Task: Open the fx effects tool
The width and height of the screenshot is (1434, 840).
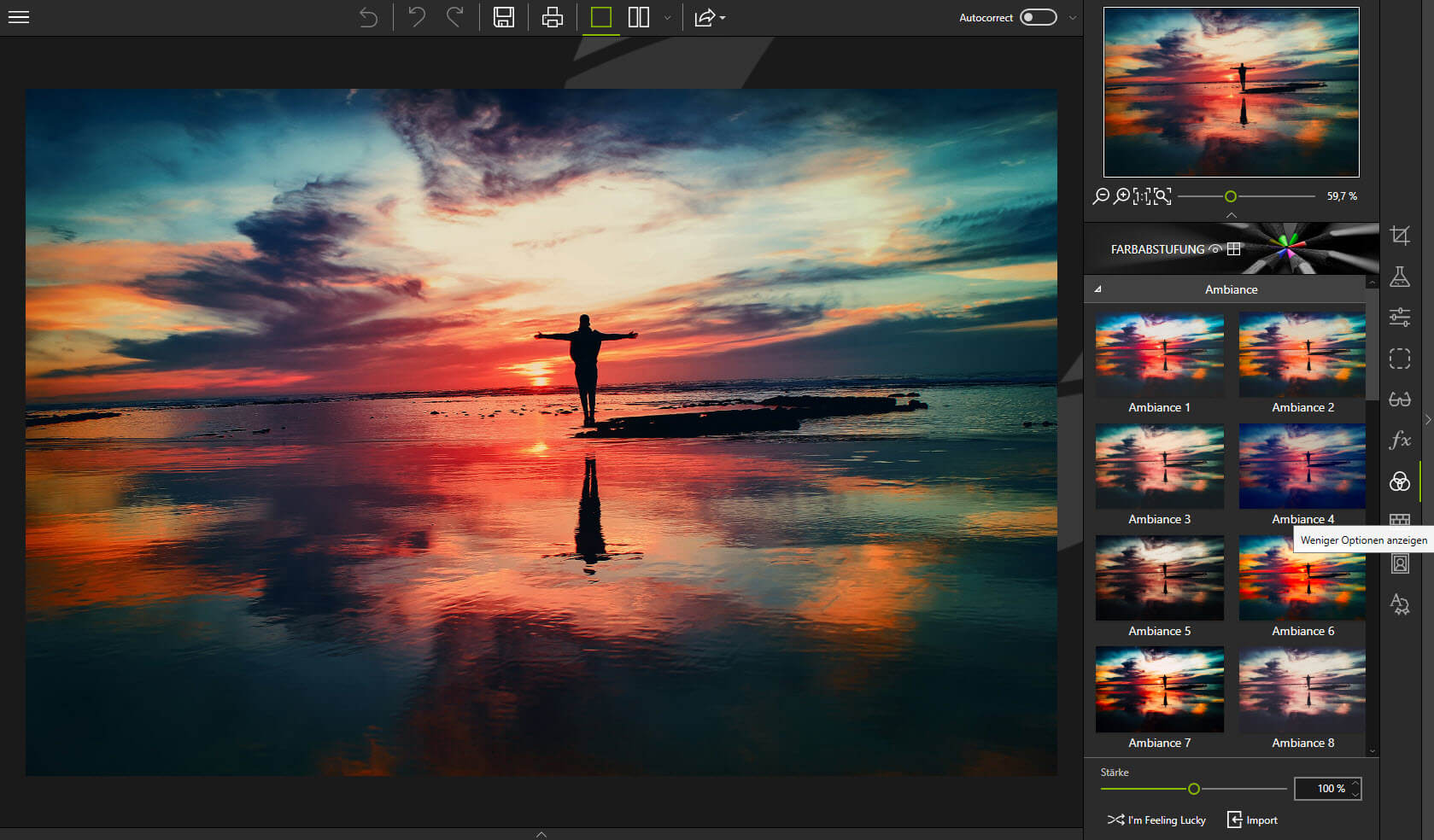Action: (1399, 440)
